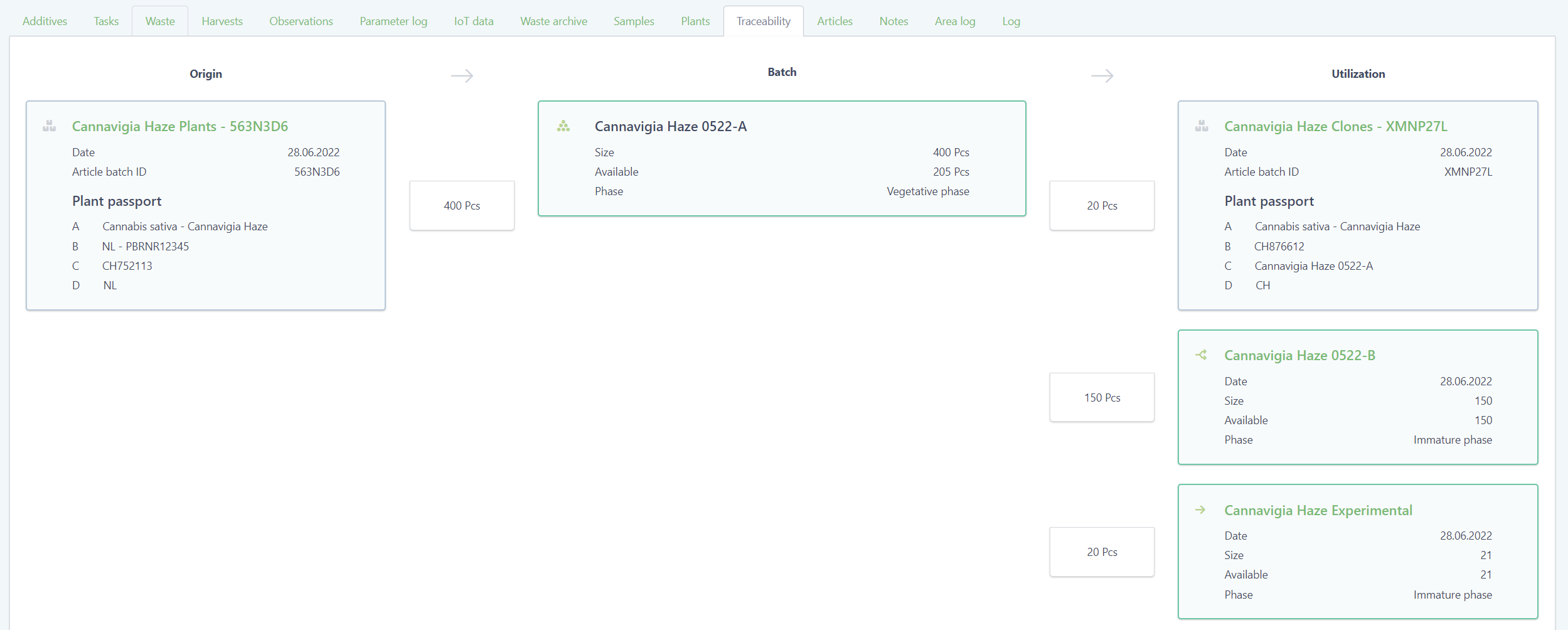Select the Cannavigia Haze 0522-A batch title
This screenshot has width=1568, height=630.
[670, 126]
